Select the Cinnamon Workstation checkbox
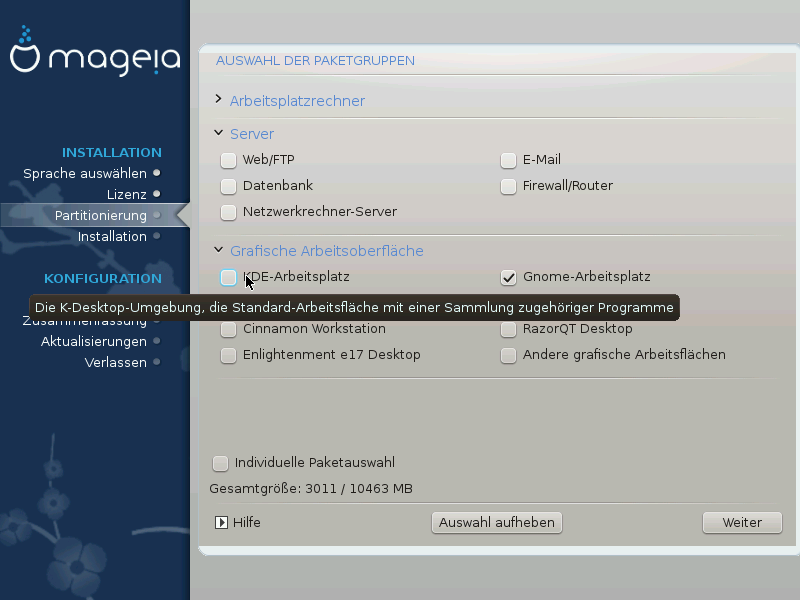This screenshot has width=800, height=600. click(228, 330)
